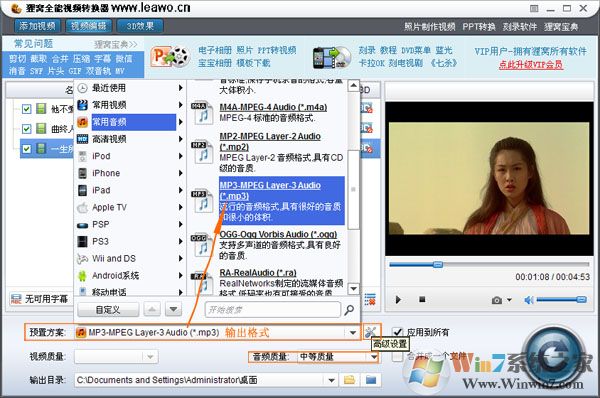Toggle 应用到所有 checkbox
The image size is (600, 398).
pyautogui.click(x=398, y=332)
